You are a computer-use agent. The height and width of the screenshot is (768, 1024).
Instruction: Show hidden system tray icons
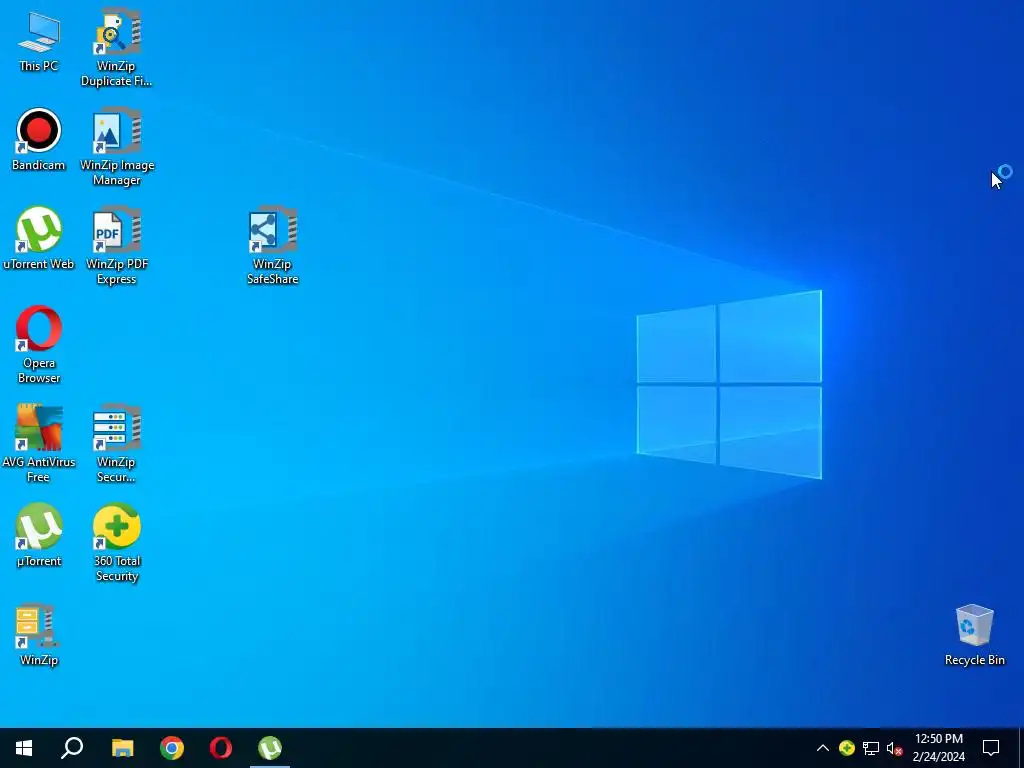(823, 748)
